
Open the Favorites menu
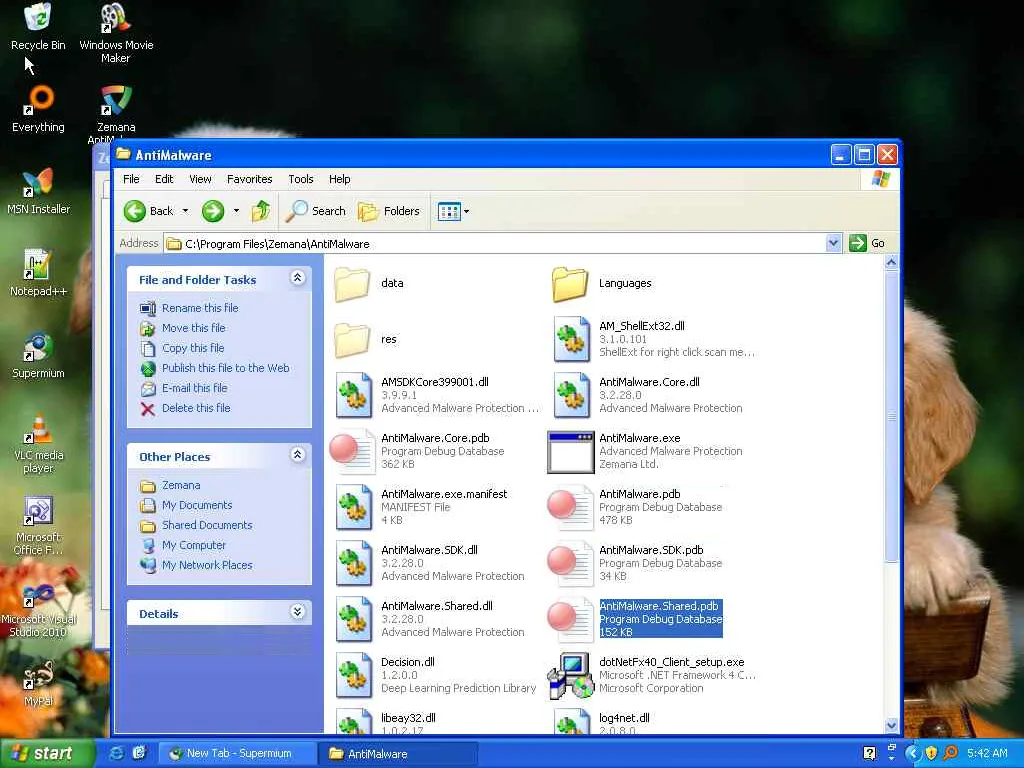pos(249,179)
